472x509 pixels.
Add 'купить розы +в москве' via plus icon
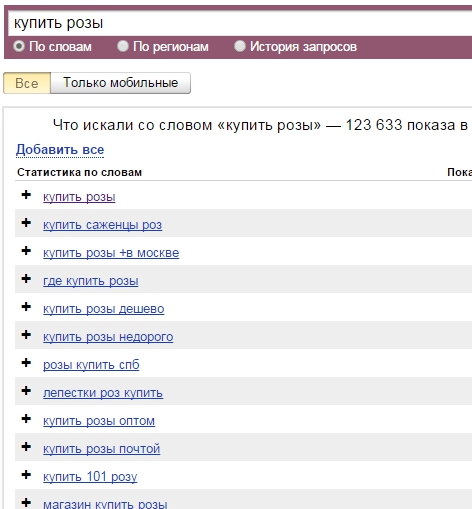[x=26, y=251]
